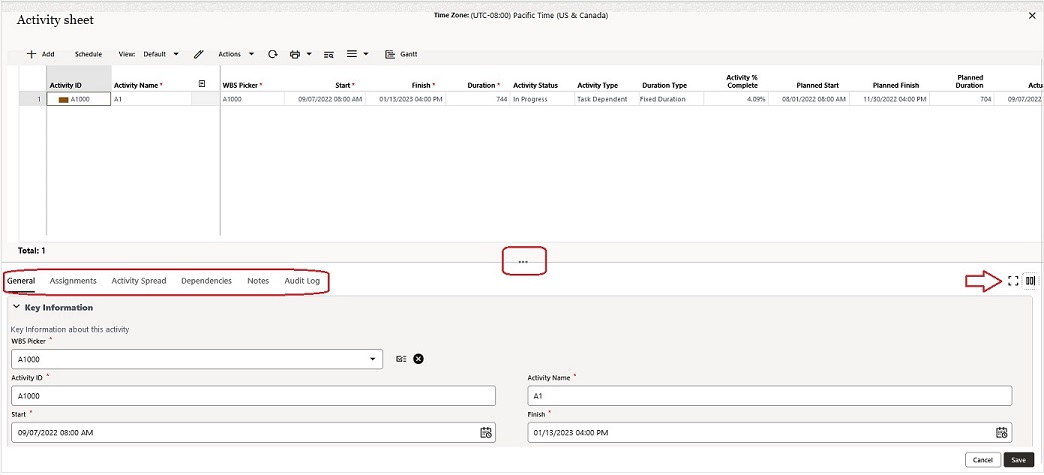1044x475 pixels.
Task: Click the 08/01/2022 08:00 AM planned start cell
Action: pyautogui.click(x=810, y=99)
